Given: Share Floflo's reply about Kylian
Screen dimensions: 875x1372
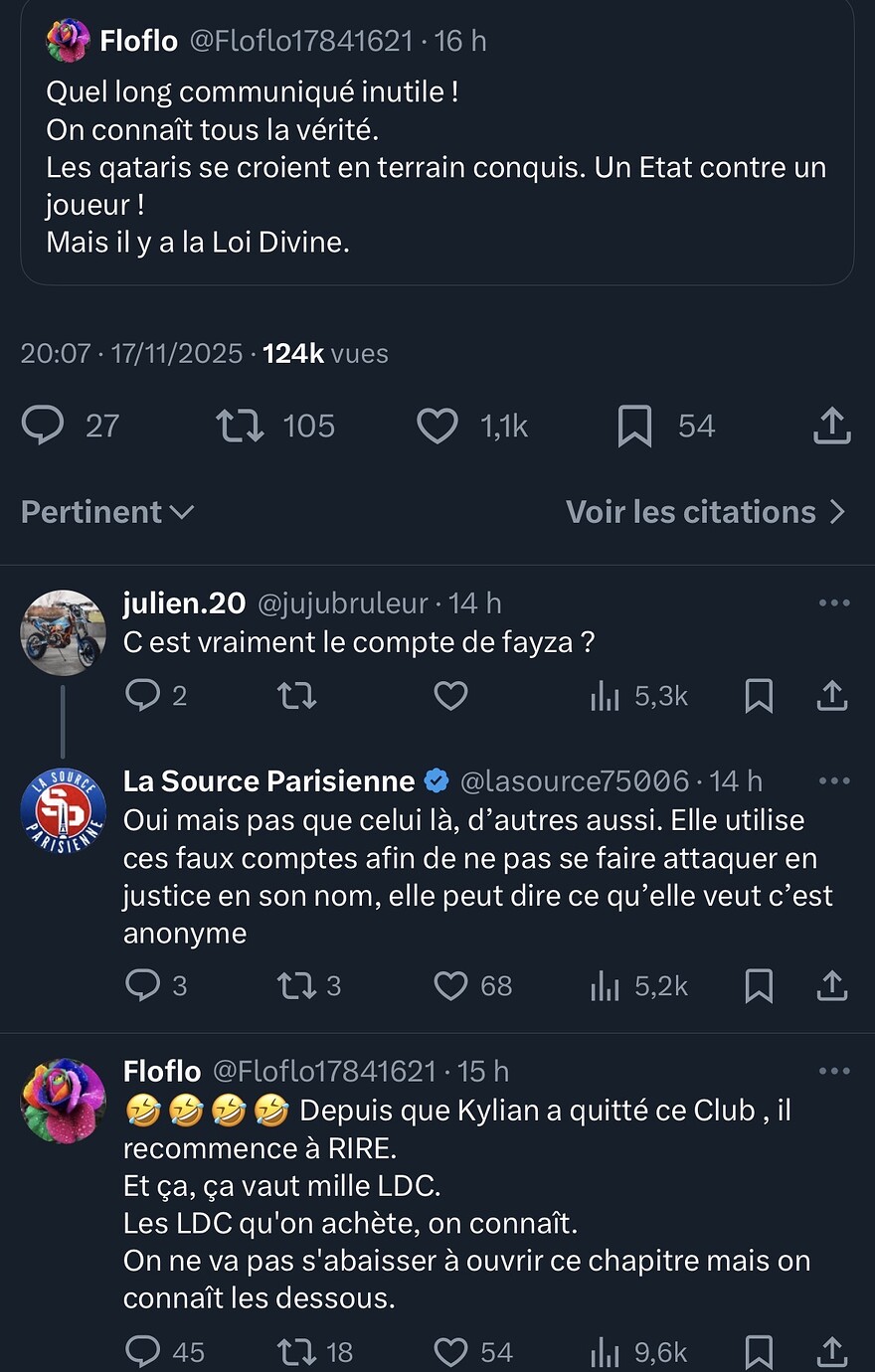Looking at the screenshot, I should pyautogui.click(x=832, y=1352).
